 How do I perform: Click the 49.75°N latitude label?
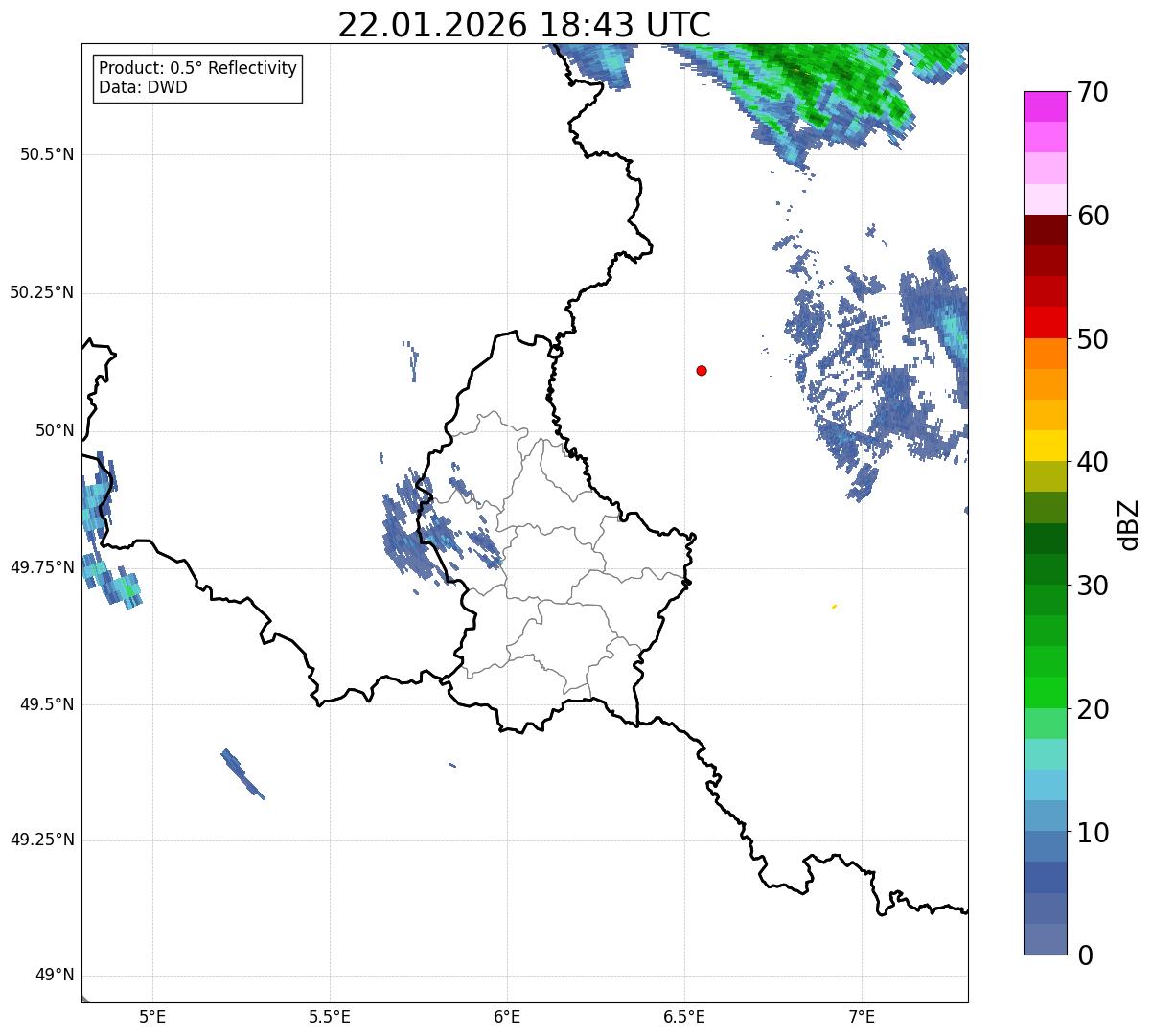(41, 567)
